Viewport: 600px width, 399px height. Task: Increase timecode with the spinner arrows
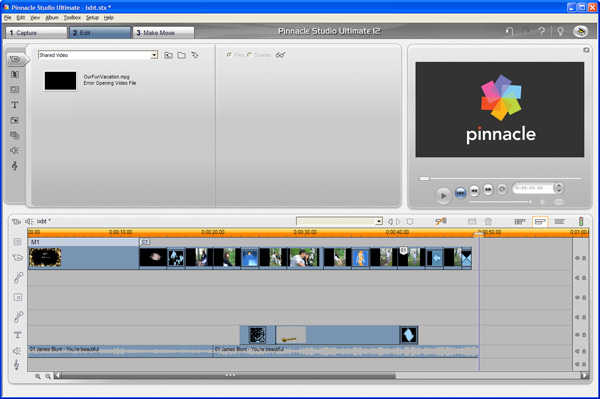coord(559,186)
